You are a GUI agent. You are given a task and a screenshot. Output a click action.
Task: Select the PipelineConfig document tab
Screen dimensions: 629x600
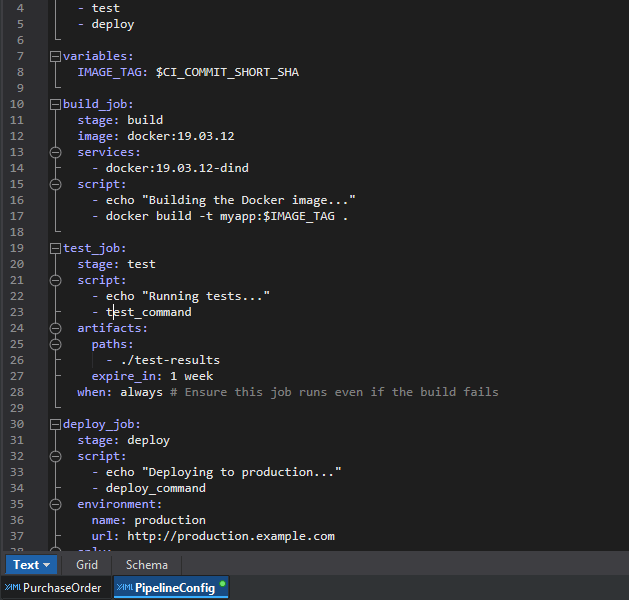click(x=175, y=588)
